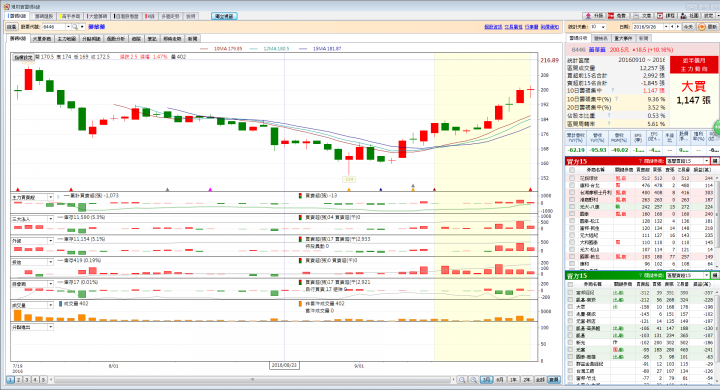This screenshot has width=720, height=390.
Task: Open the 分點明細 sub-tab
Action: point(91,39)
